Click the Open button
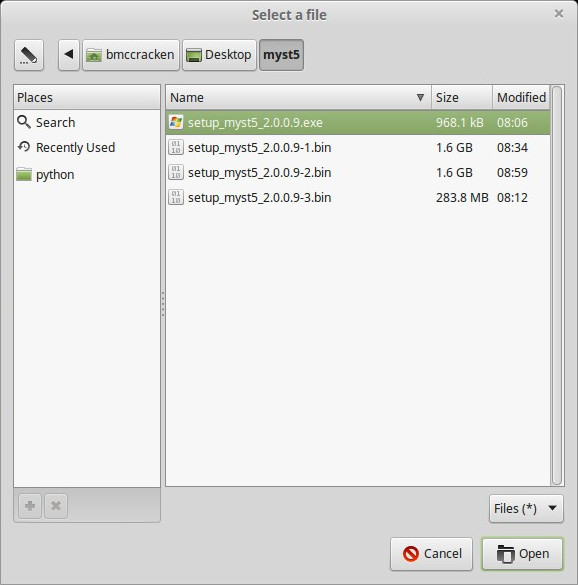Screen dimensions: 578x585 [522, 554]
